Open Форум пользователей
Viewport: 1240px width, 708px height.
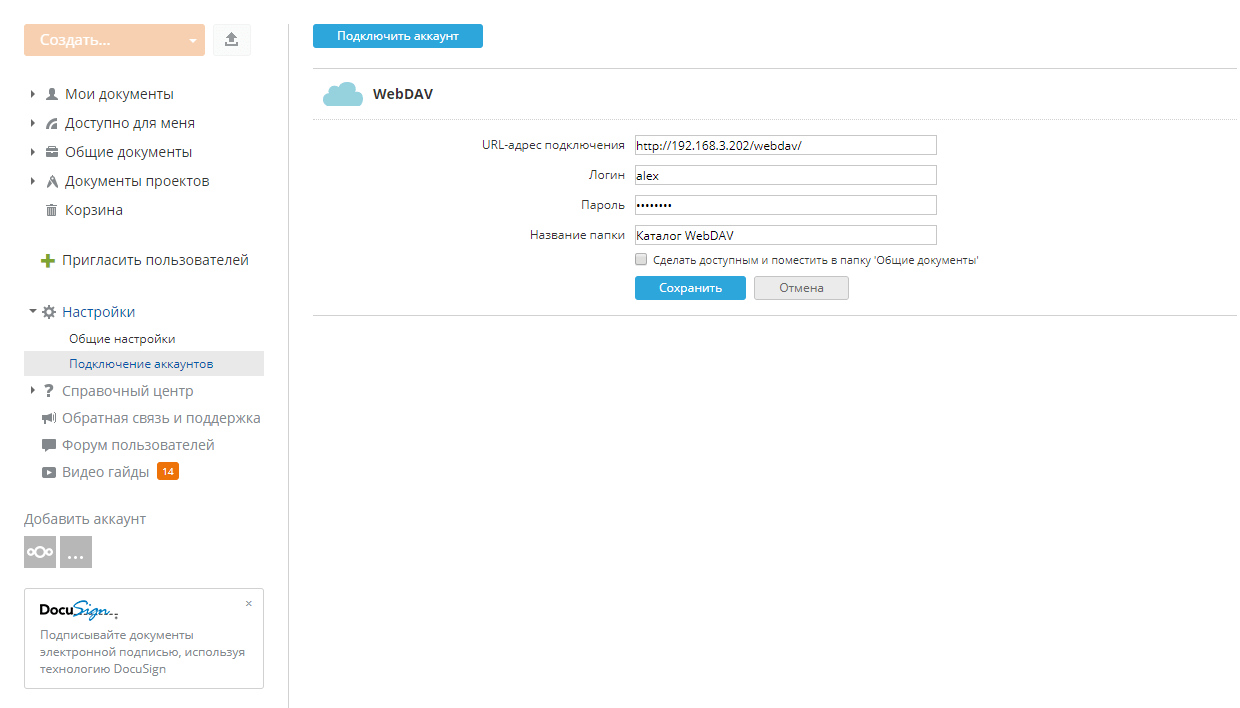138,445
